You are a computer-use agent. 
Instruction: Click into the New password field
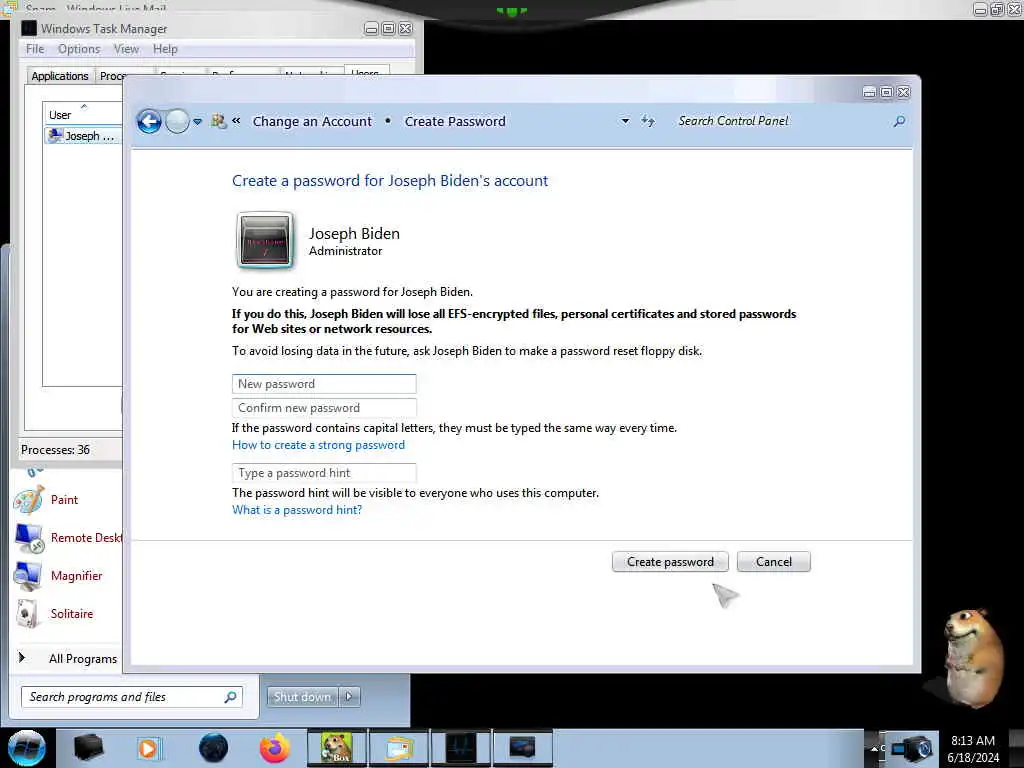click(x=324, y=384)
